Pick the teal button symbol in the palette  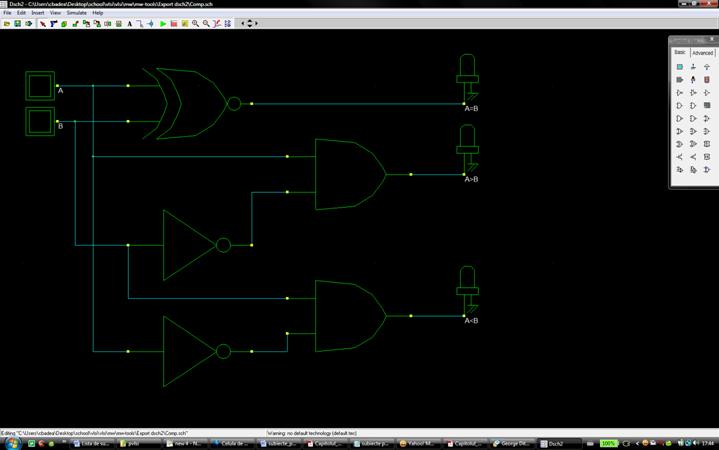pyautogui.click(x=680, y=67)
